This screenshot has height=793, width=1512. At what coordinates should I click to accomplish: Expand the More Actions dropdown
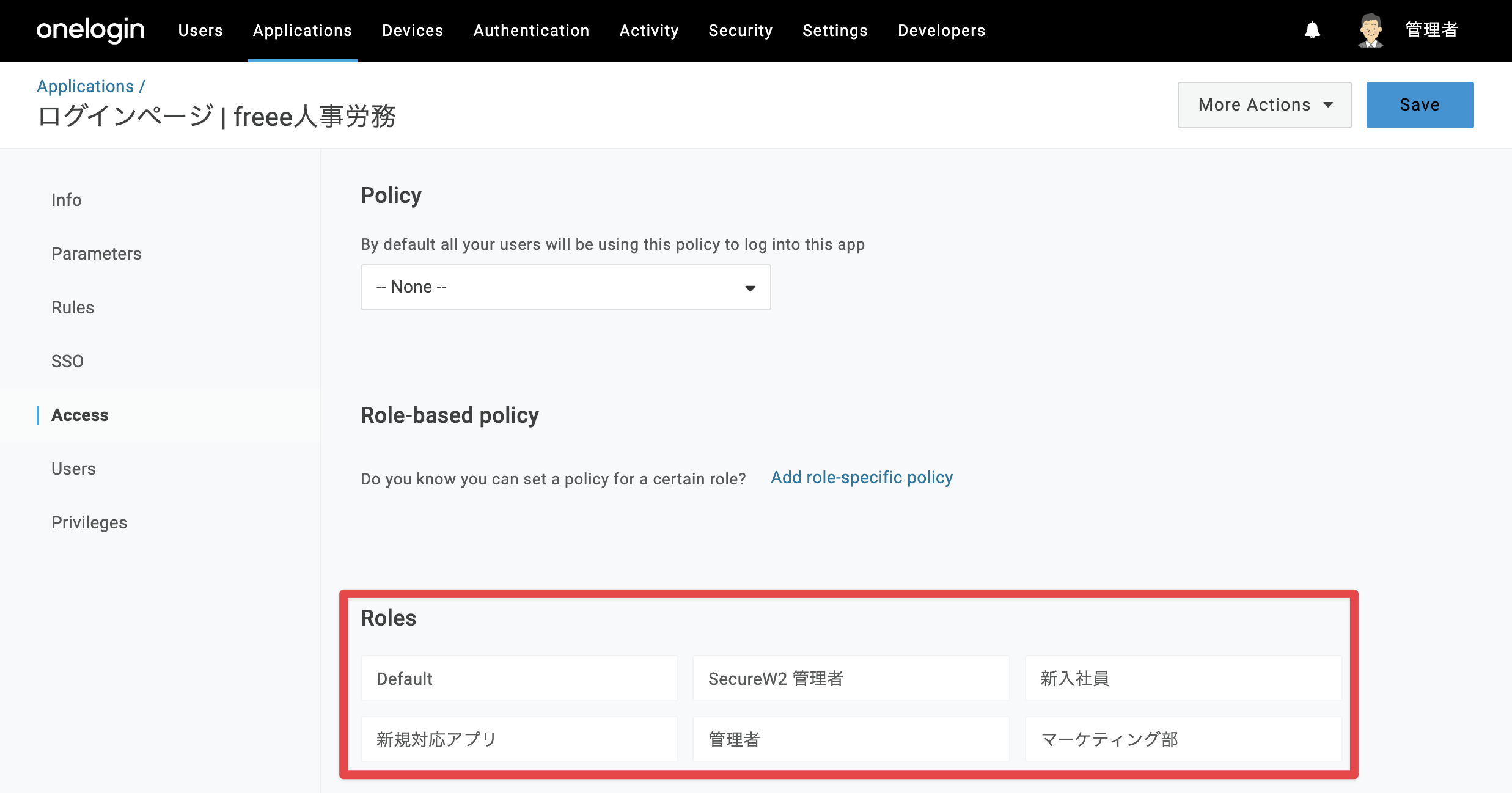click(x=1264, y=105)
